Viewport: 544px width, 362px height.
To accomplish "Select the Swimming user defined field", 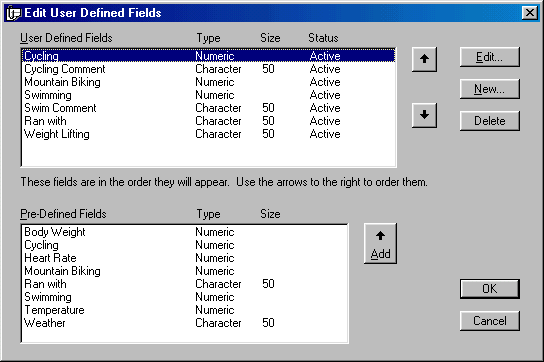I will point(208,95).
